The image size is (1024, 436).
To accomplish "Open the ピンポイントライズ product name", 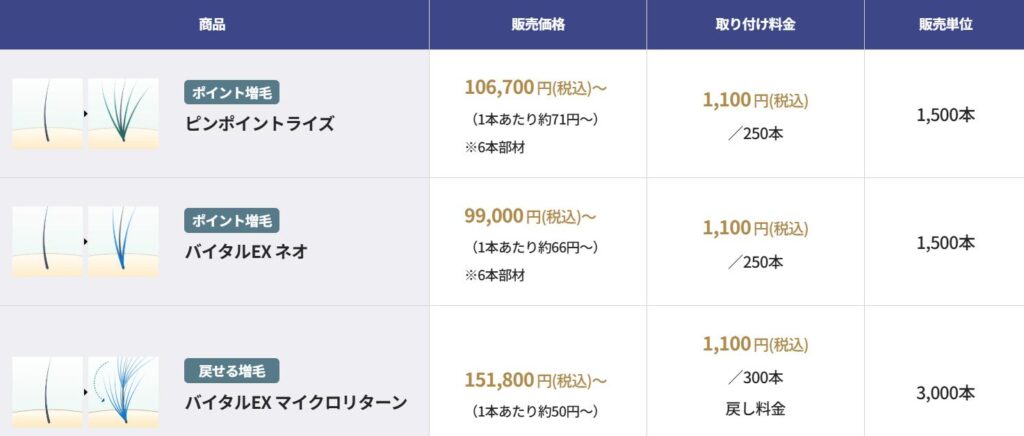I will (x=260, y=124).
